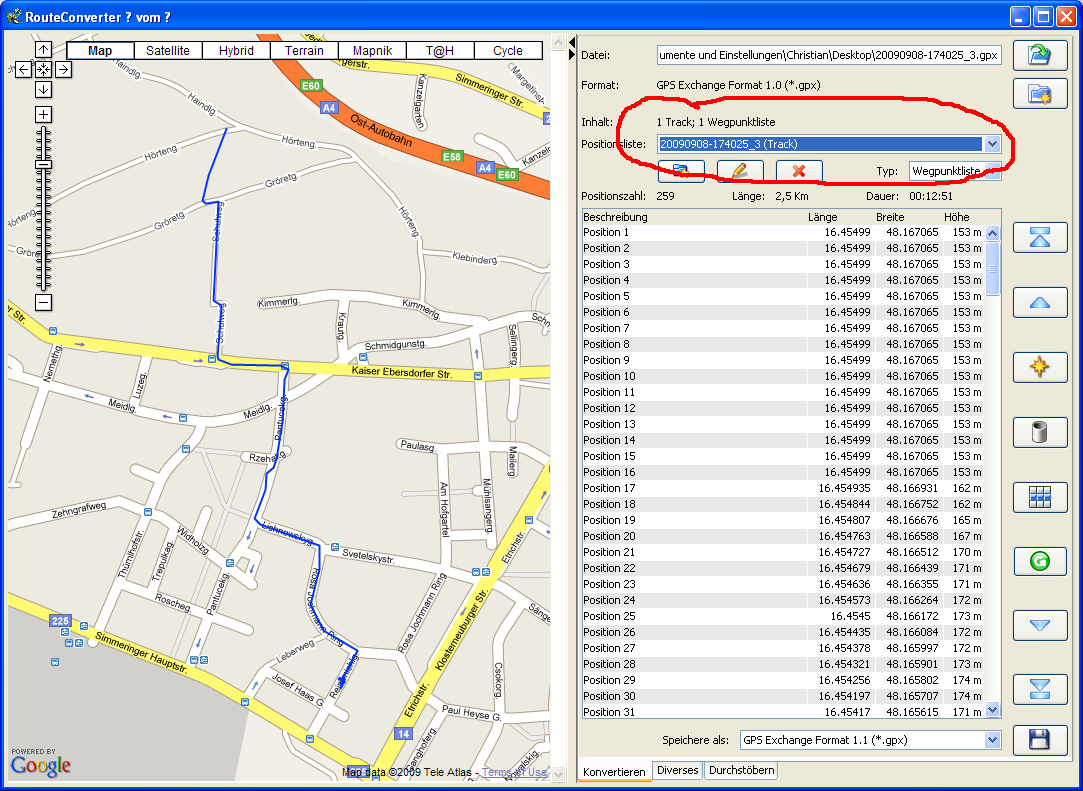Open the Durchstöbern tab
The width and height of the screenshot is (1083, 791).
point(741,771)
